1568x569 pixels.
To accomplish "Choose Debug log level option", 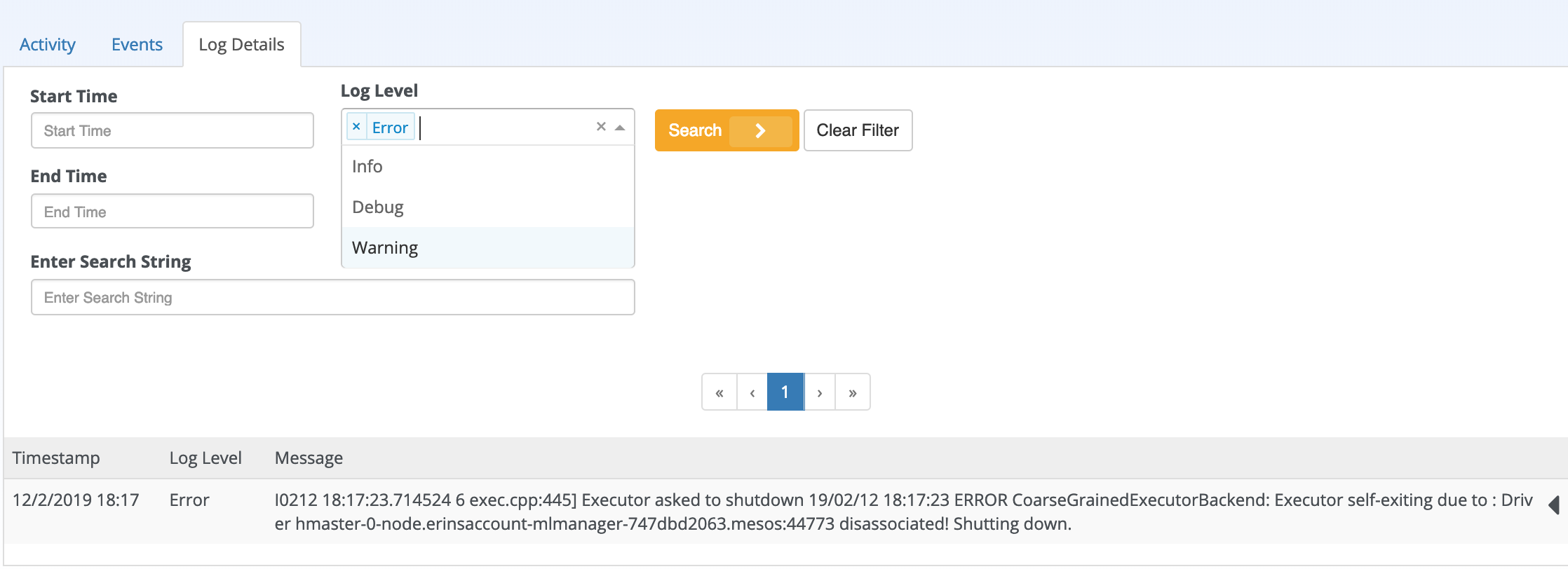I will (488, 207).
